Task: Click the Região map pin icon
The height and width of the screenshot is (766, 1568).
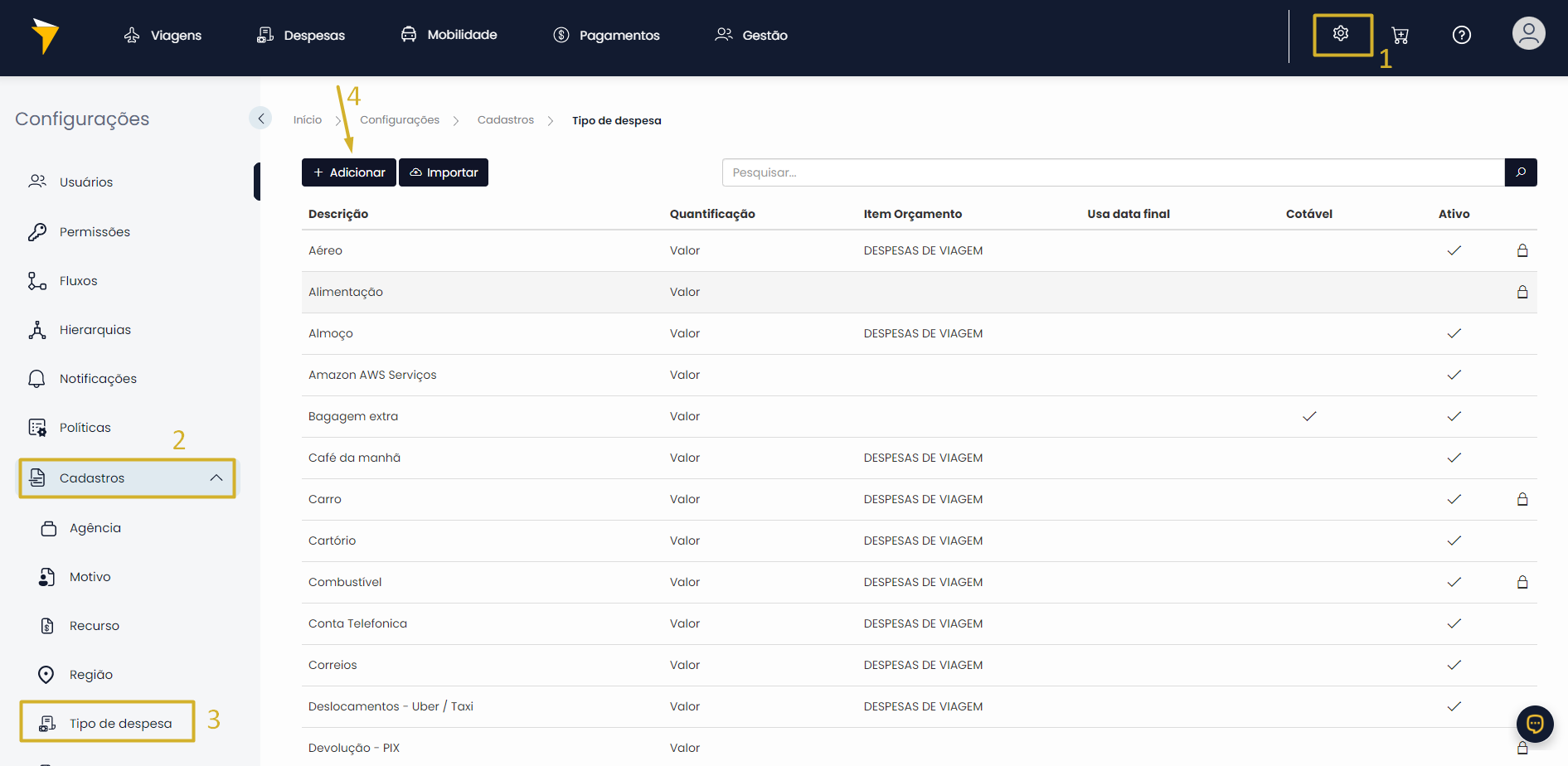Action: [x=46, y=675]
